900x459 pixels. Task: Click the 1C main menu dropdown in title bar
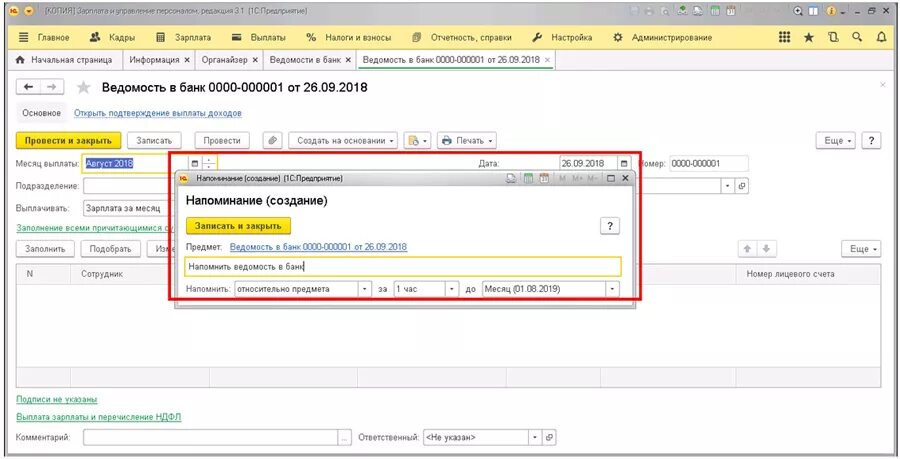(x=29, y=11)
